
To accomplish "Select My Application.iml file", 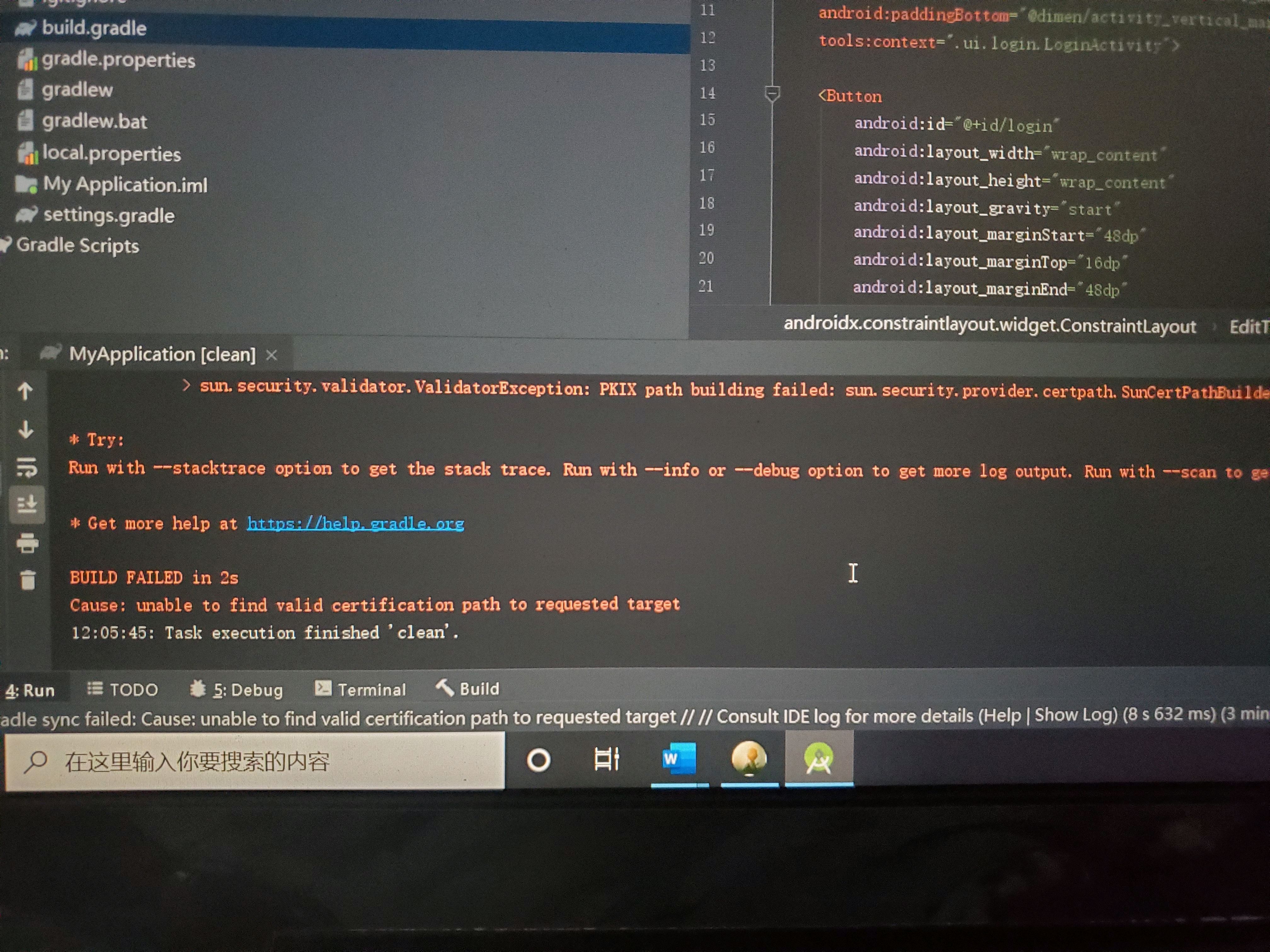I will [x=125, y=184].
